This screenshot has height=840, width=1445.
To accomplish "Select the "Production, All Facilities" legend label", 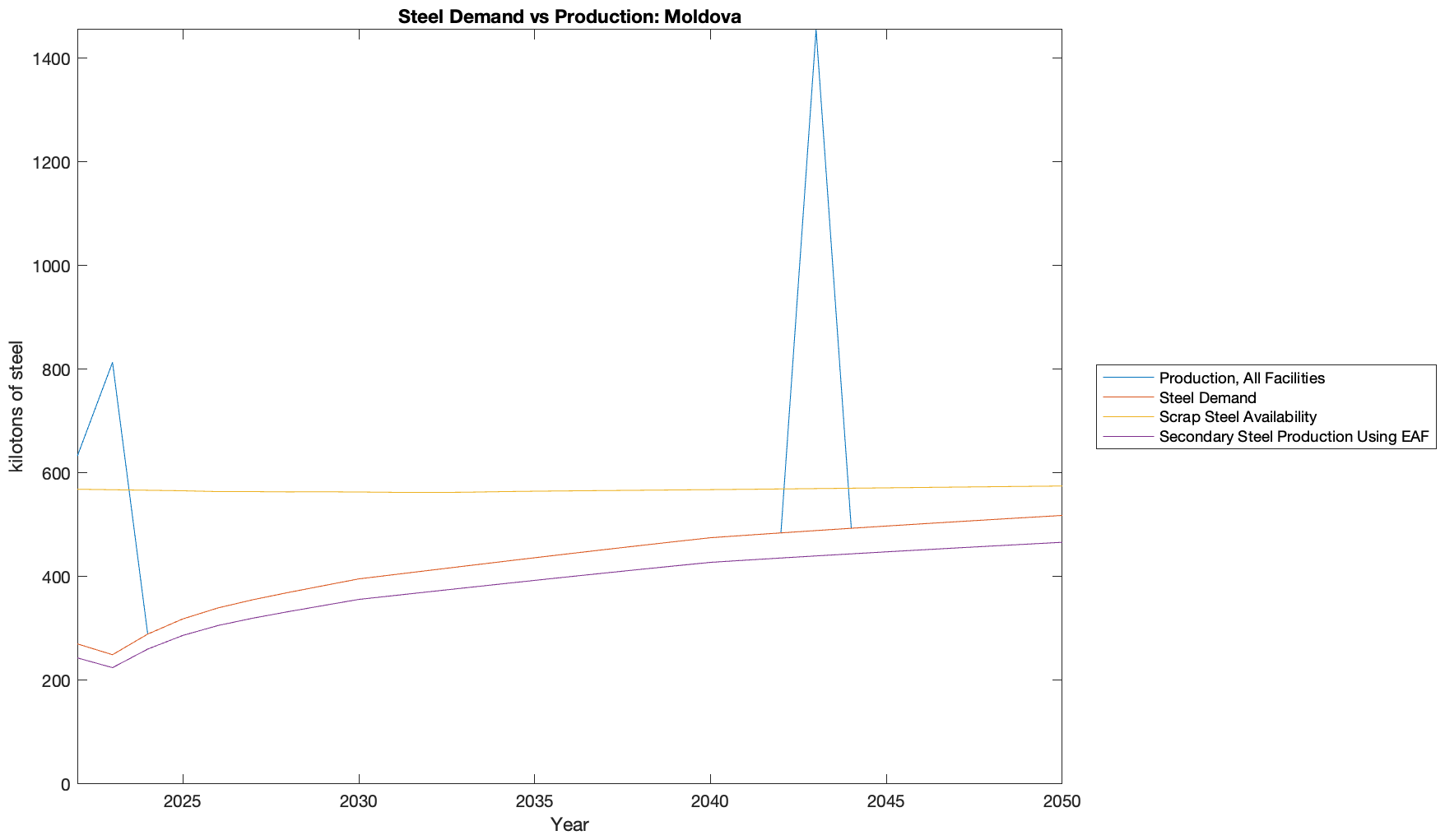I will 1241,378.
